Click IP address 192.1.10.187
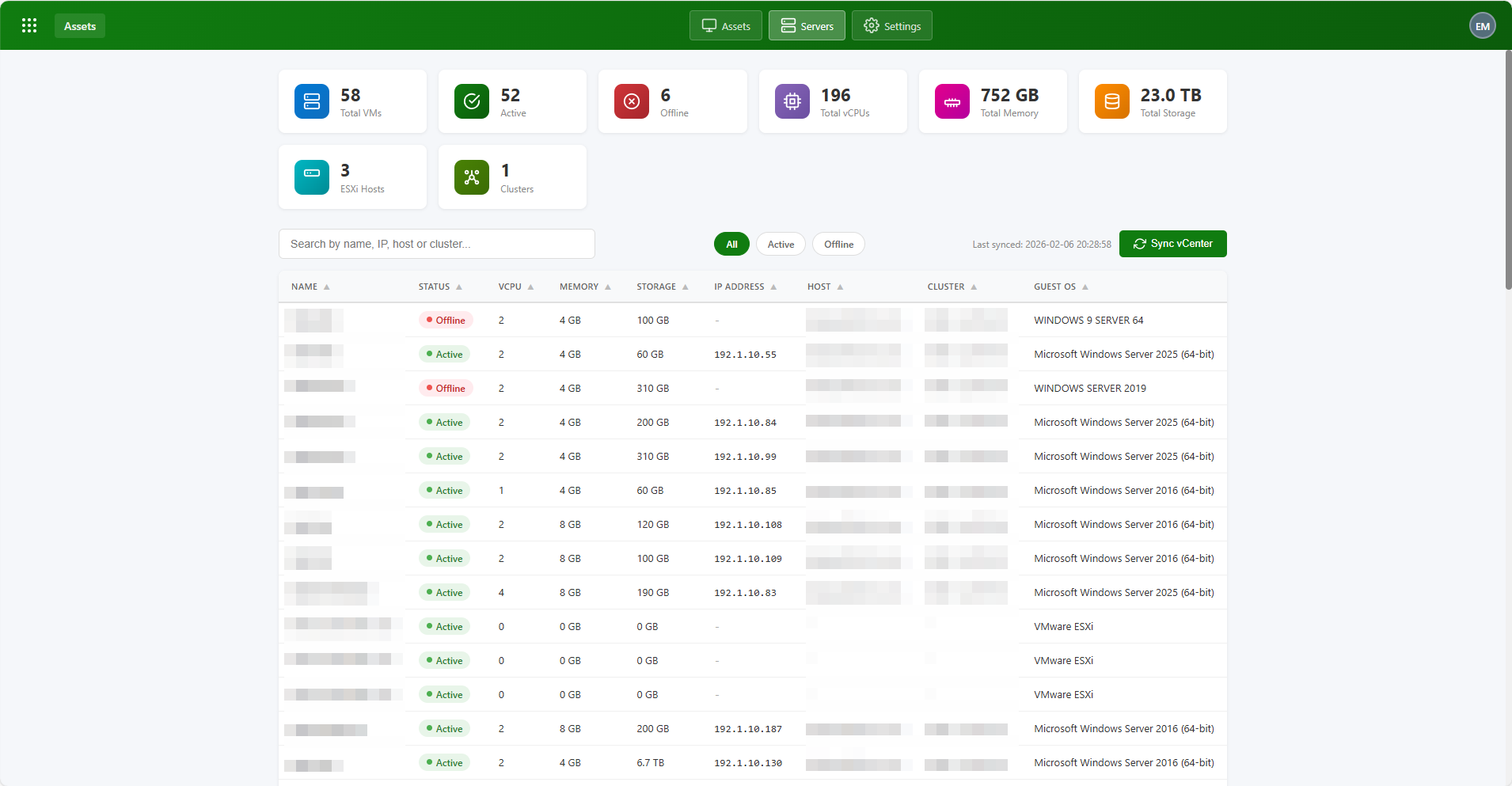The image size is (1512, 786). click(748, 729)
